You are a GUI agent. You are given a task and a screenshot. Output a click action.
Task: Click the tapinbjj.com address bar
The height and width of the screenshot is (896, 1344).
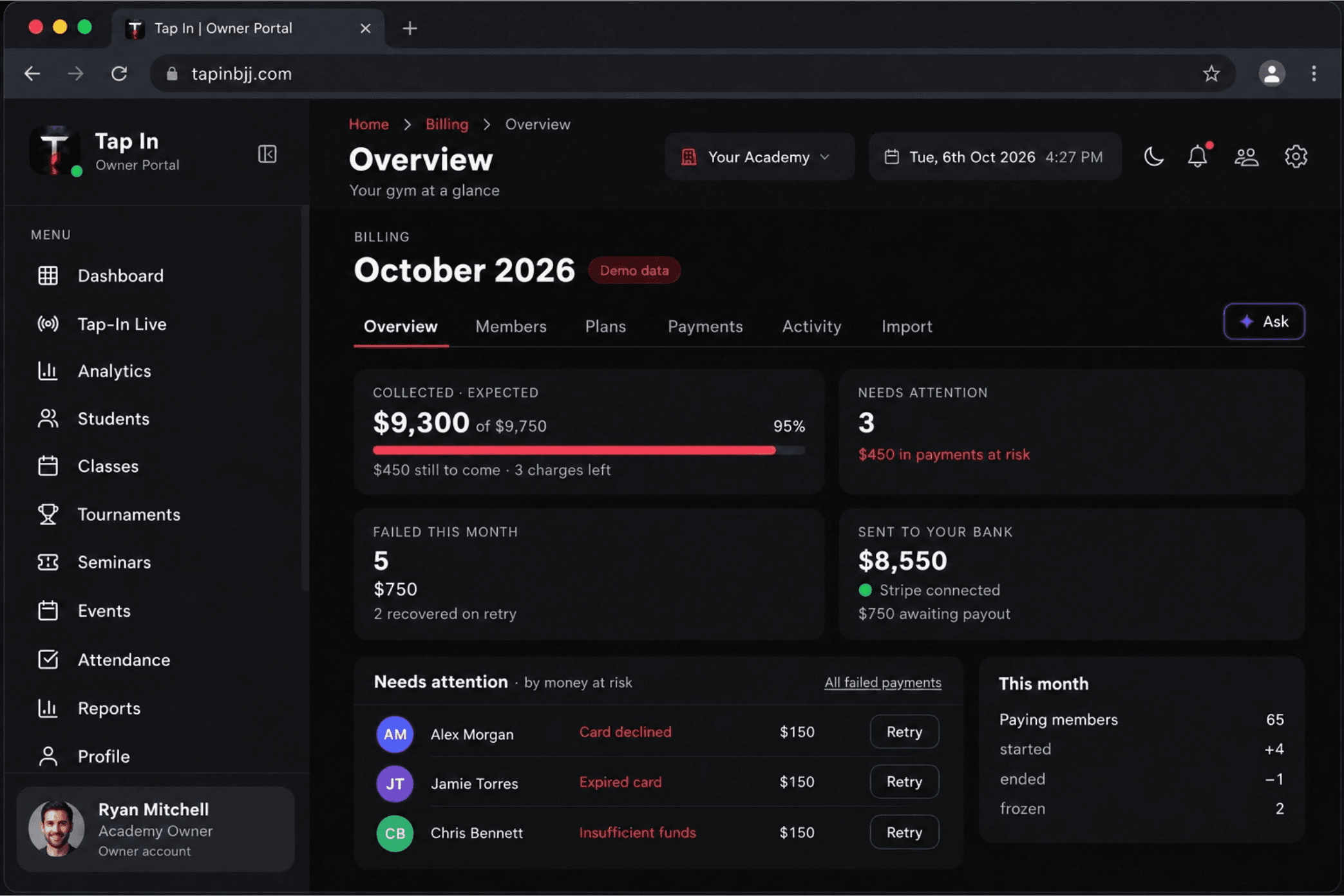(692, 73)
